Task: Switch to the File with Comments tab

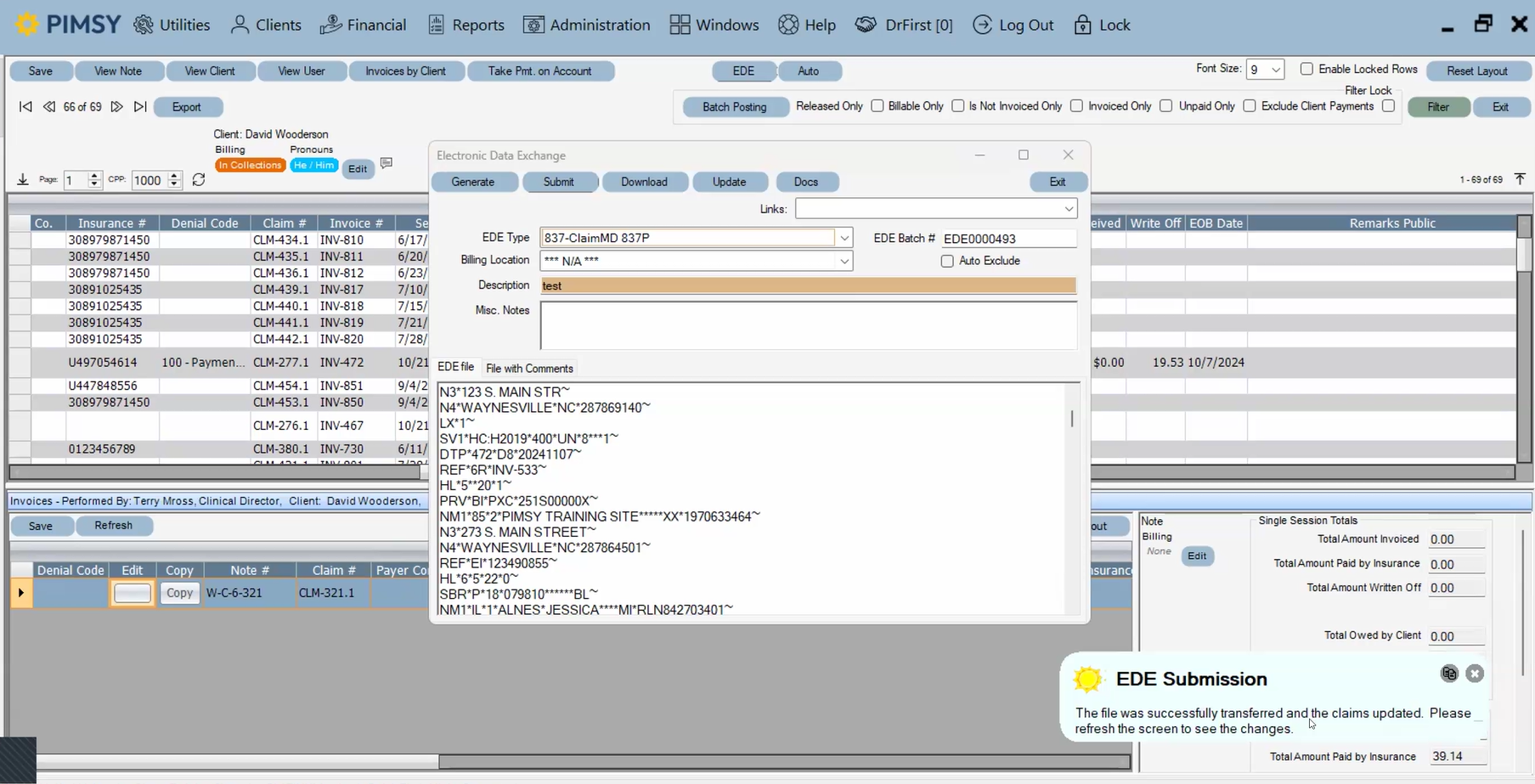Action: coord(528,368)
